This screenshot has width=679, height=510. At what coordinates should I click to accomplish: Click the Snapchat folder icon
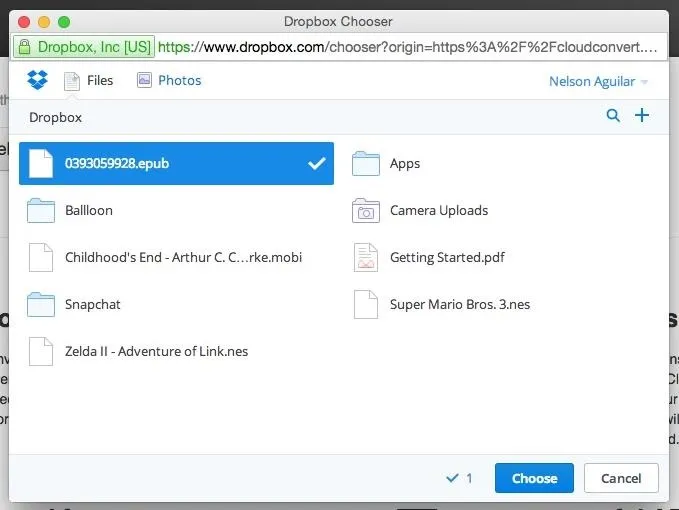tap(41, 305)
